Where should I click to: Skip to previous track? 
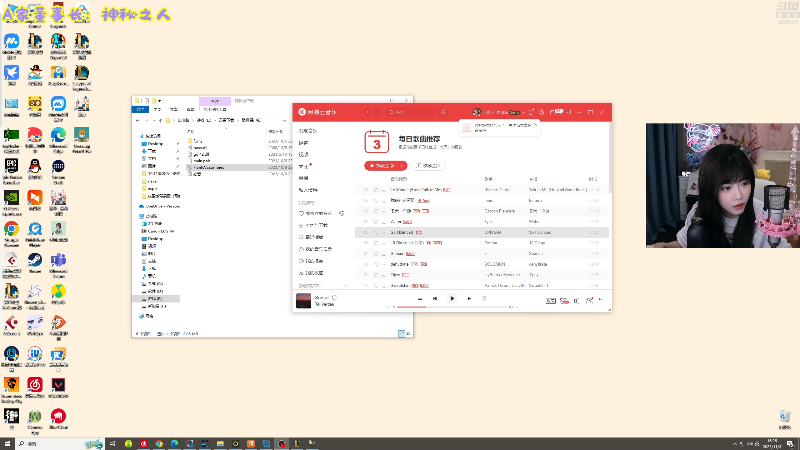435,298
